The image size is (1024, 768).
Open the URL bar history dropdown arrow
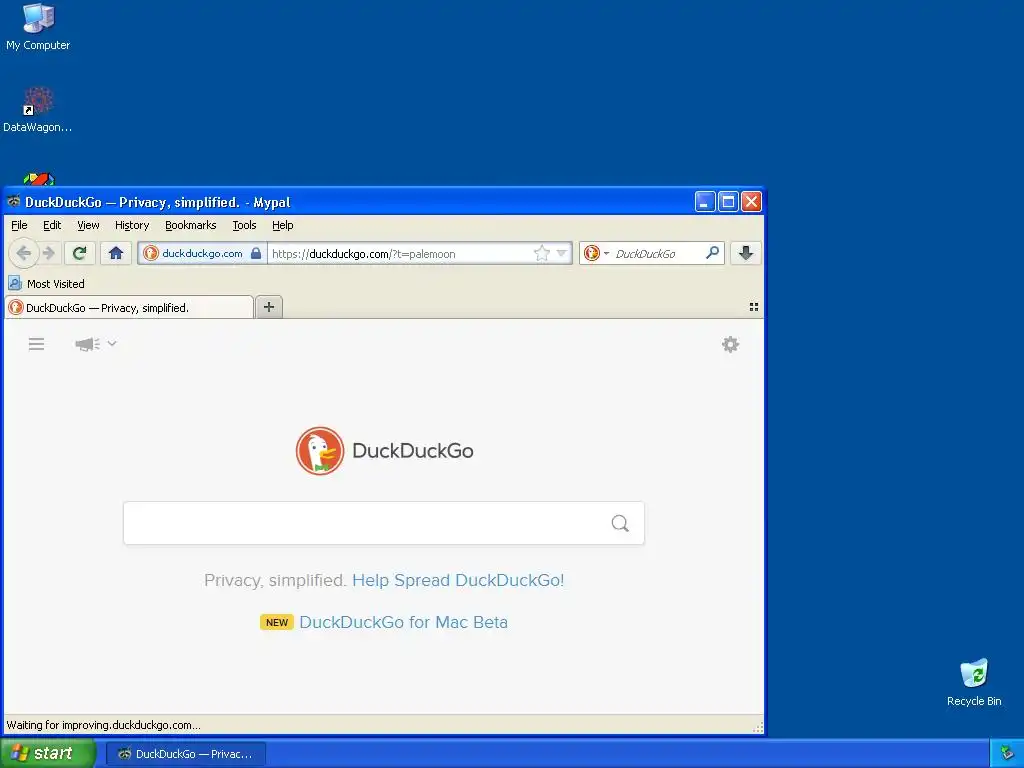562,253
